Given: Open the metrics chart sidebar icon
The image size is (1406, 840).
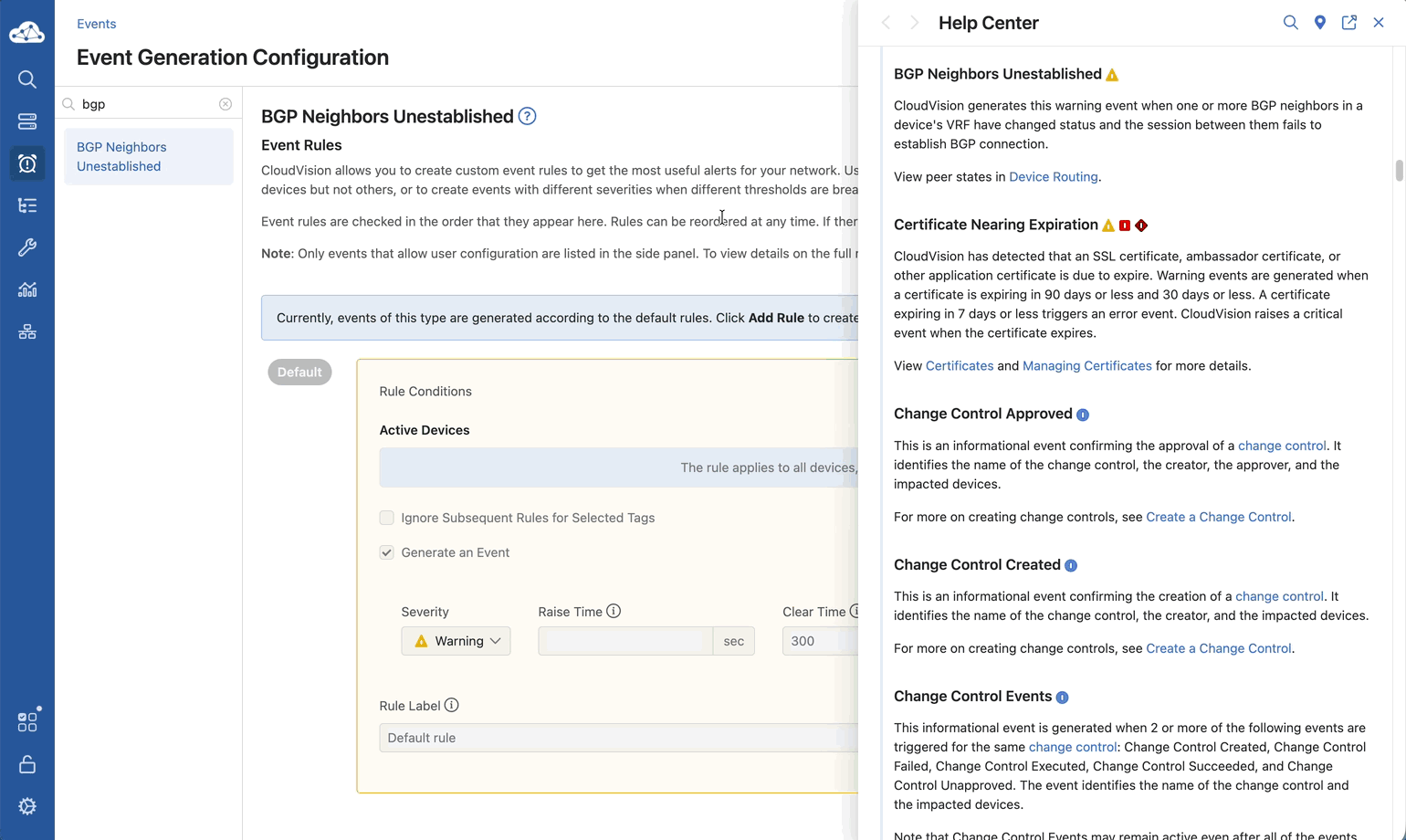Looking at the screenshot, I should (x=27, y=289).
